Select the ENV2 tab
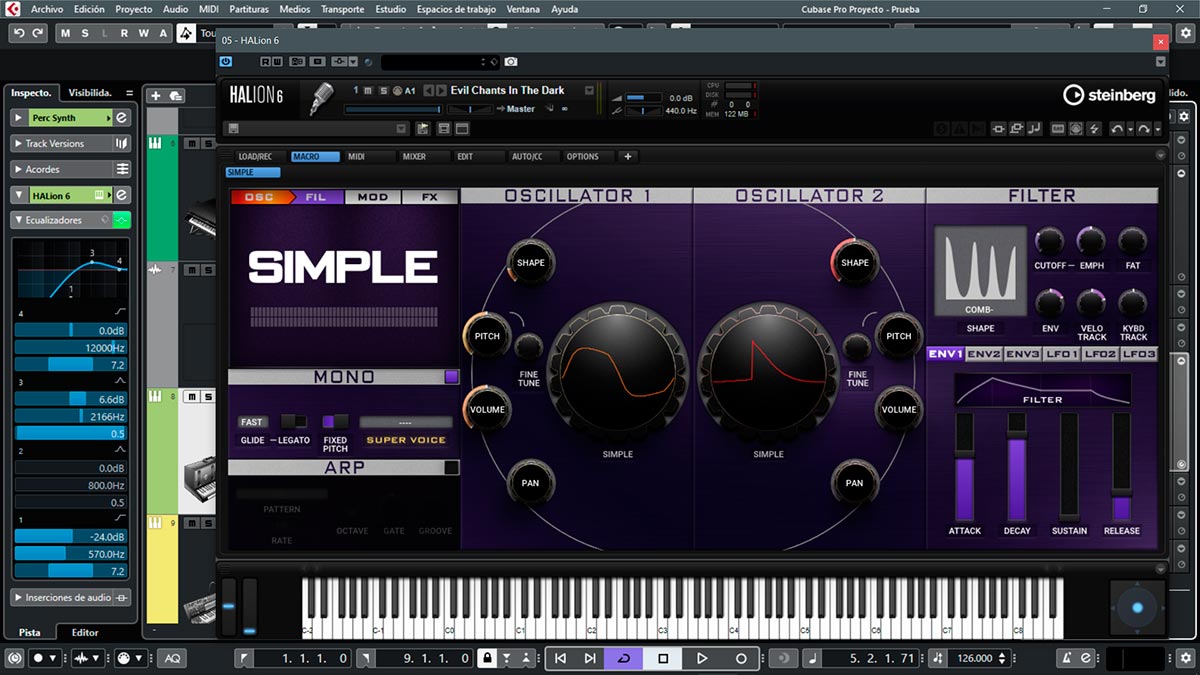The image size is (1200, 675). [984, 354]
